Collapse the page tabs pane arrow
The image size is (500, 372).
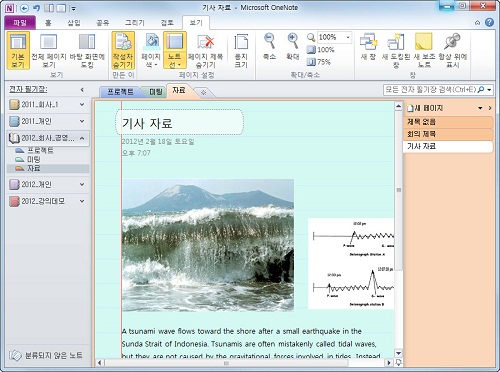click(490, 108)
